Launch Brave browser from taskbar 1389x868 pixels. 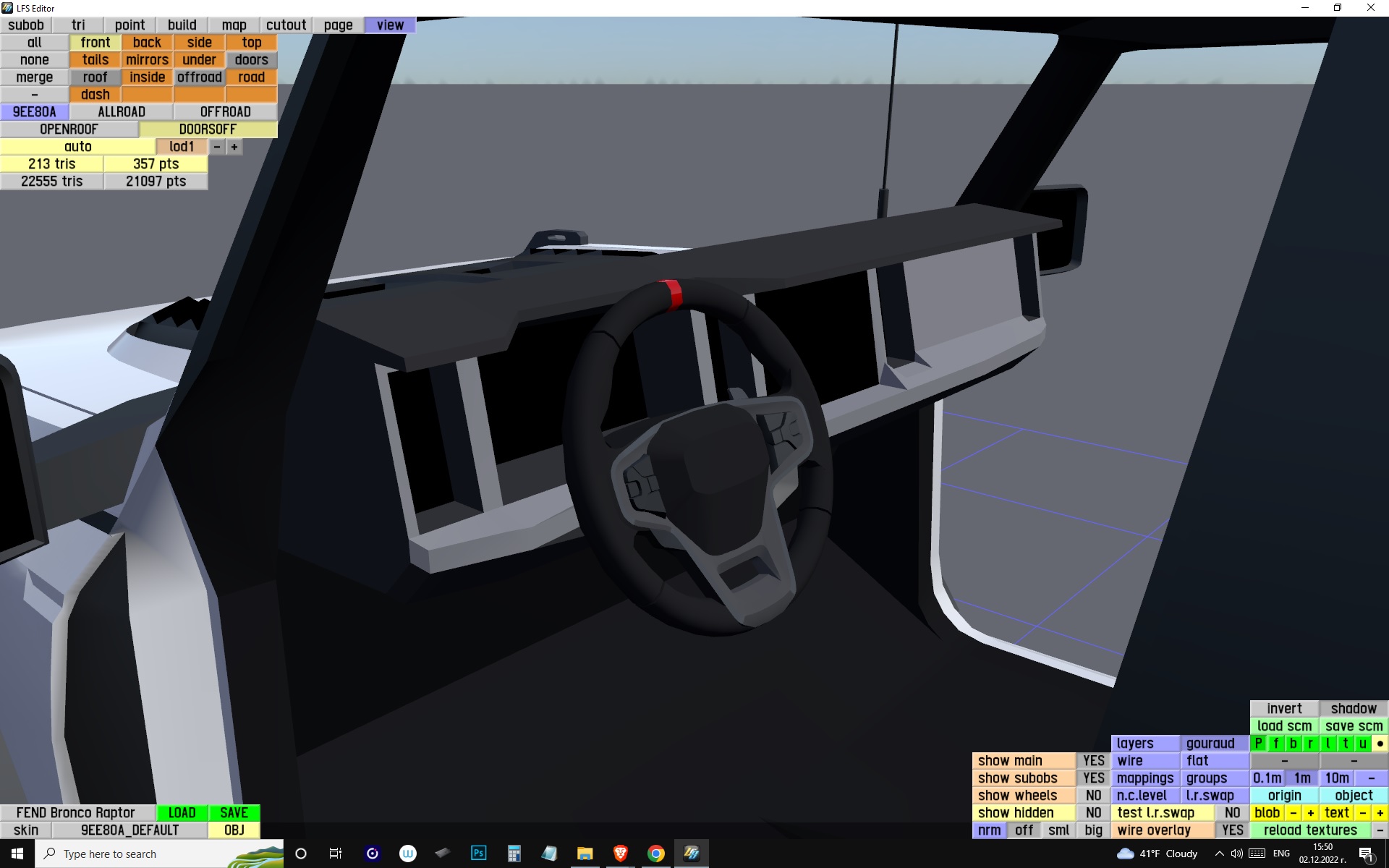[x=620, y=854]
